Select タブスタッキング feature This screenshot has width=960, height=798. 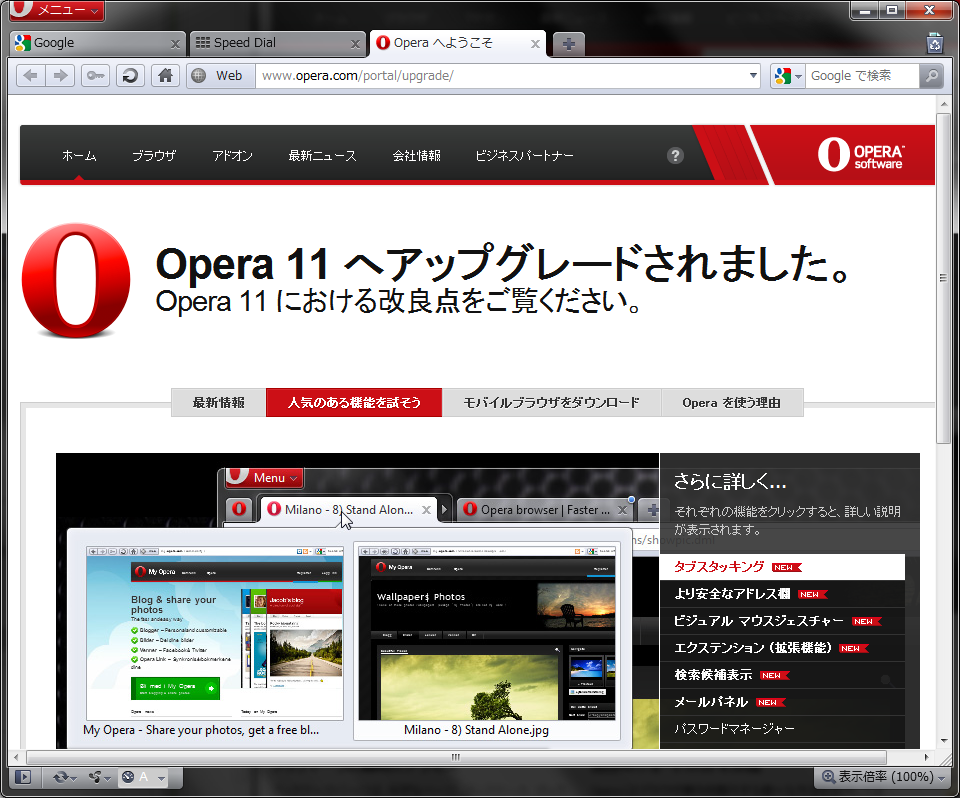[782, 567]
